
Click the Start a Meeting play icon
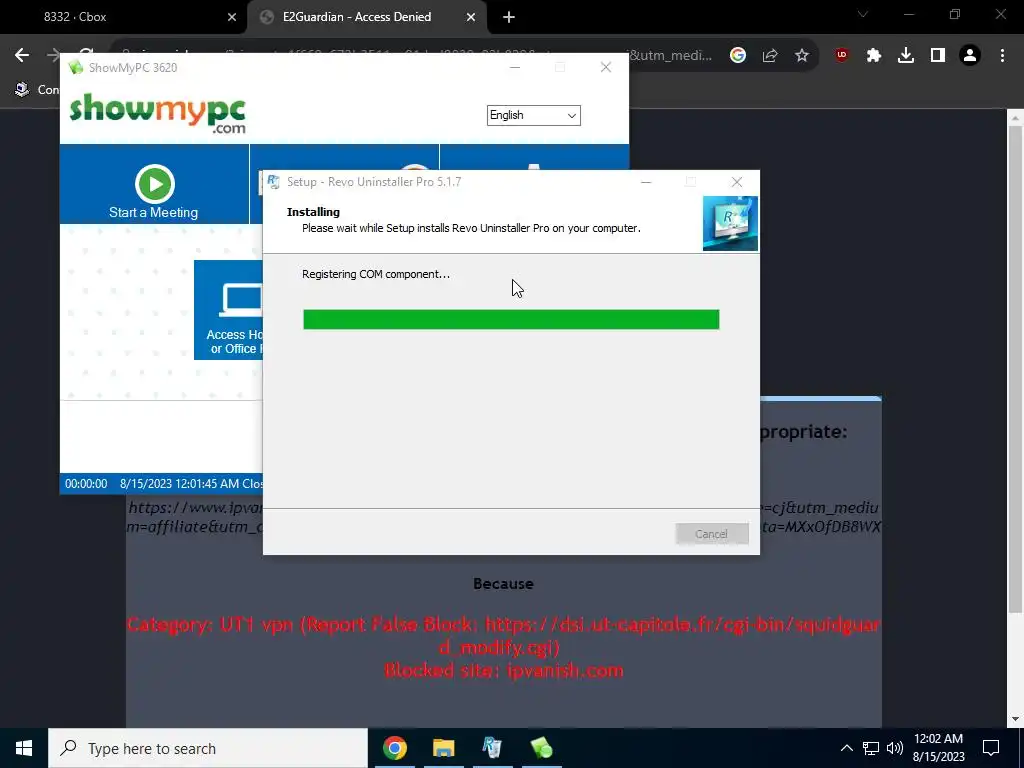click(155, 184)
